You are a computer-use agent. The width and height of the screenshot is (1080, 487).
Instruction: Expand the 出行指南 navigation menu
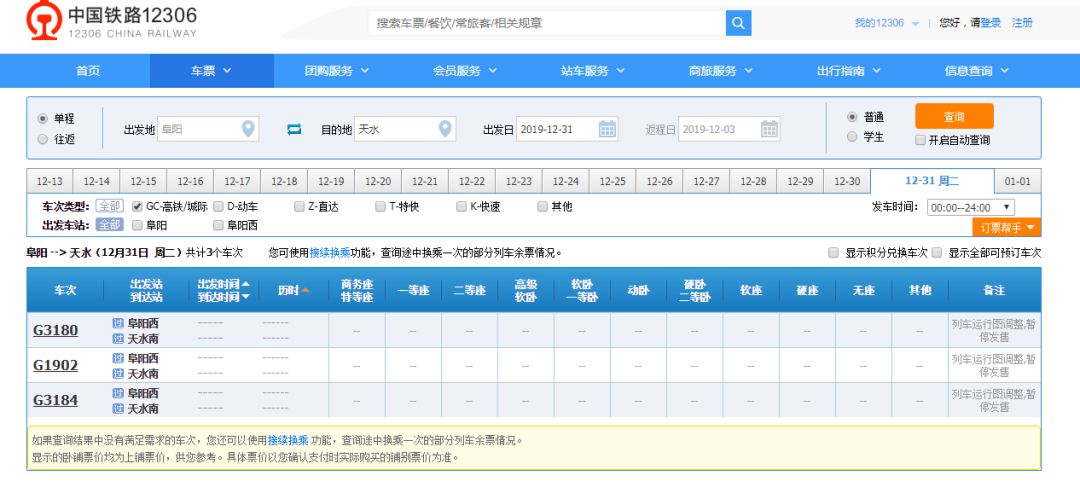[x=849, y=70]
